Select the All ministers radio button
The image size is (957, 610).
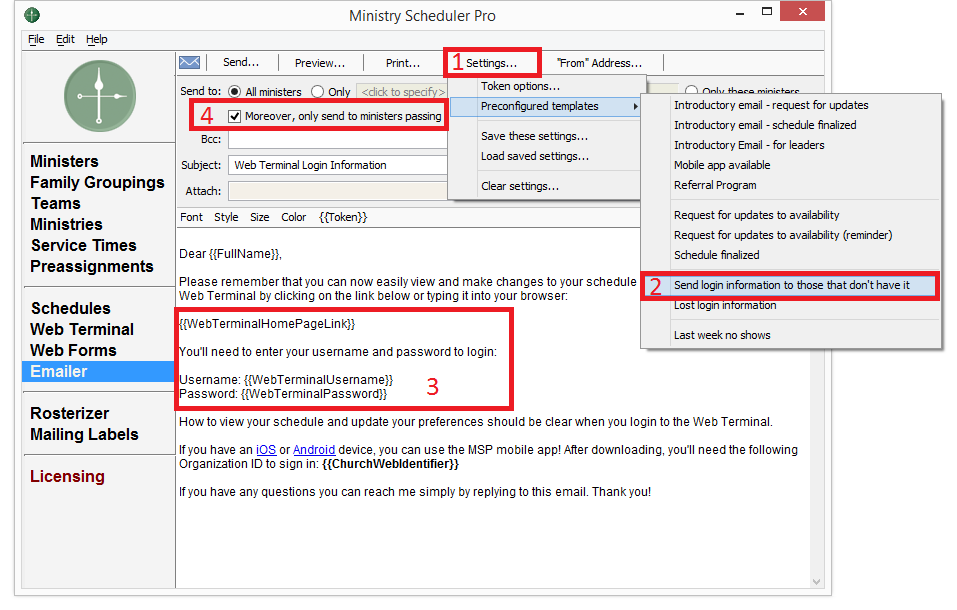235,92
